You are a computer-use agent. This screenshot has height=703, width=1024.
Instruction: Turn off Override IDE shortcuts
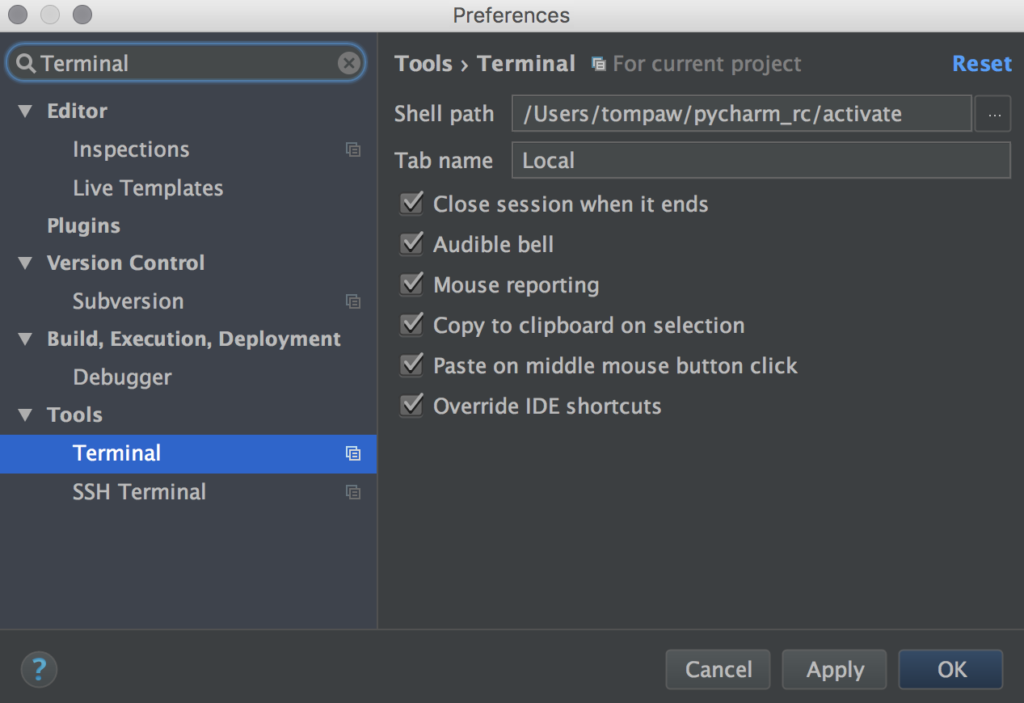tap(411, 406)
